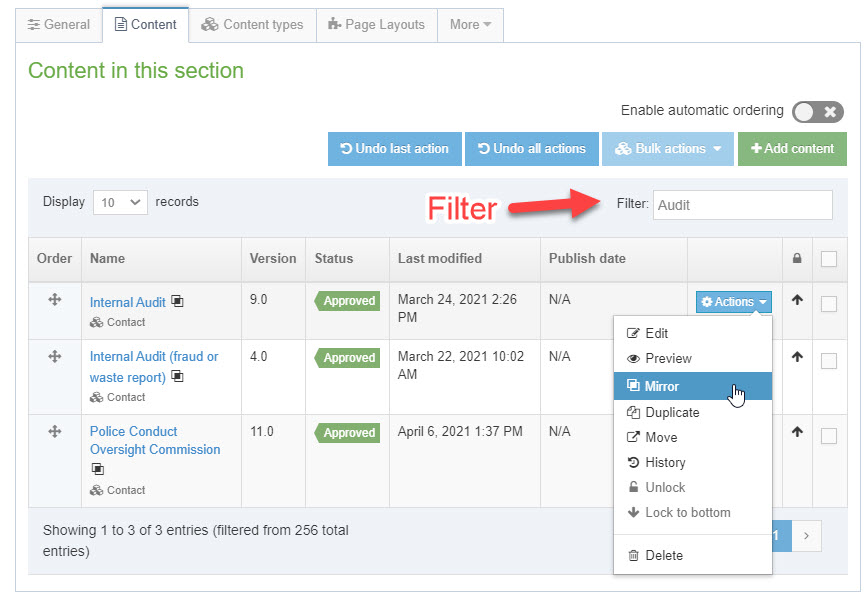The image size is (864, 593).
Task: Open the Bulk actions dropdown
Action: [x=668, y=149]
